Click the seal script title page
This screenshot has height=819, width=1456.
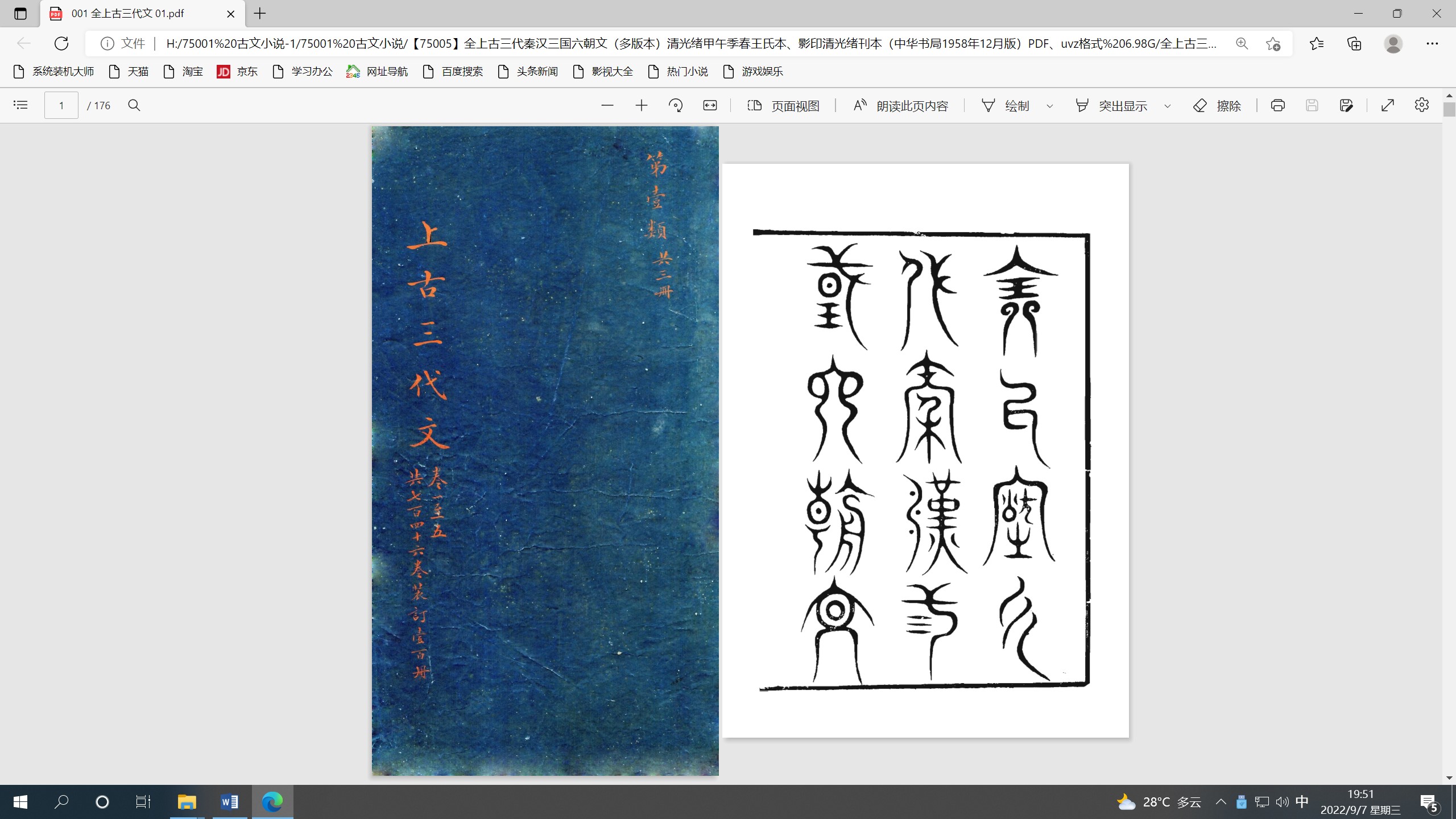925,450
